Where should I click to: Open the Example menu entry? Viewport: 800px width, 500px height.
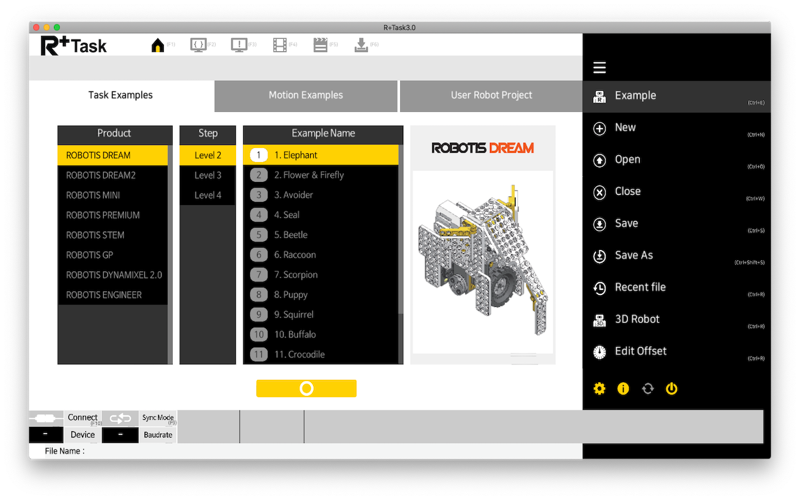click(677, 96)
